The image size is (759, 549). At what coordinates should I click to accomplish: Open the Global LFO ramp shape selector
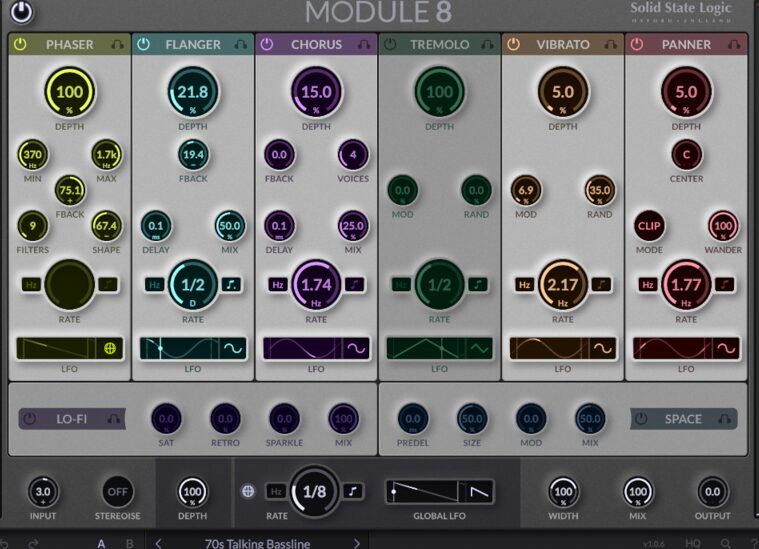click(480, 491)
